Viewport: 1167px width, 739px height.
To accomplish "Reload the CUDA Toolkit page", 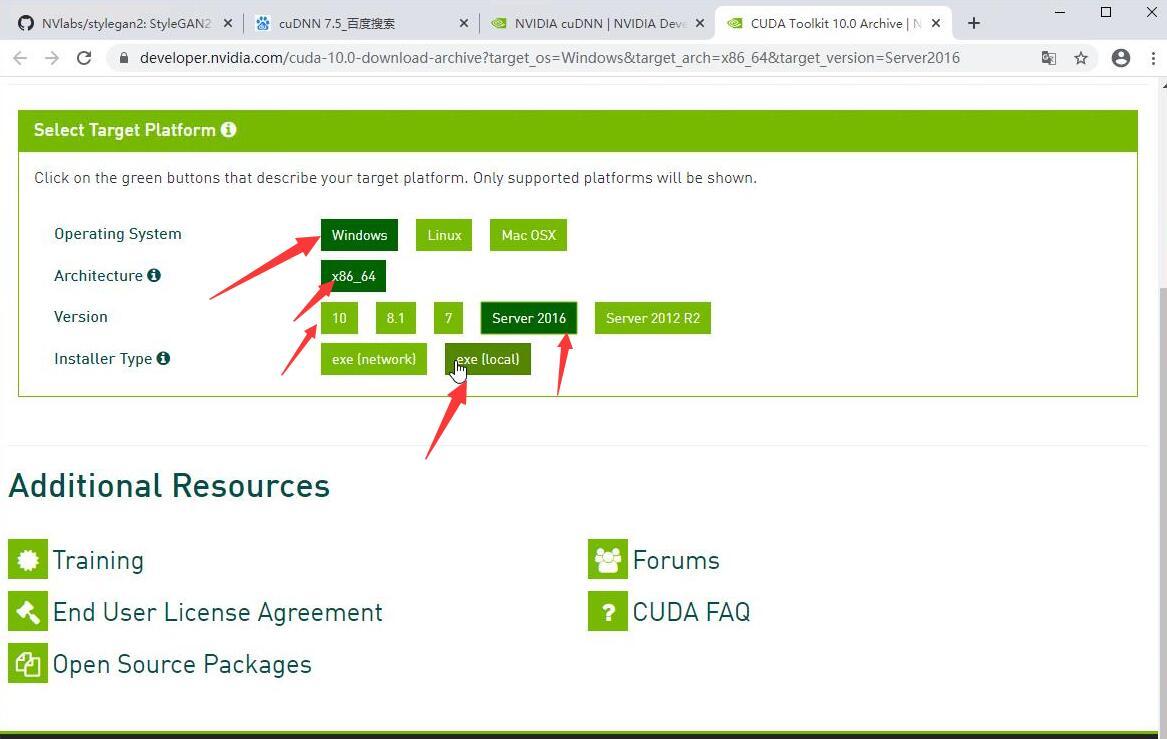I will 84,58.
